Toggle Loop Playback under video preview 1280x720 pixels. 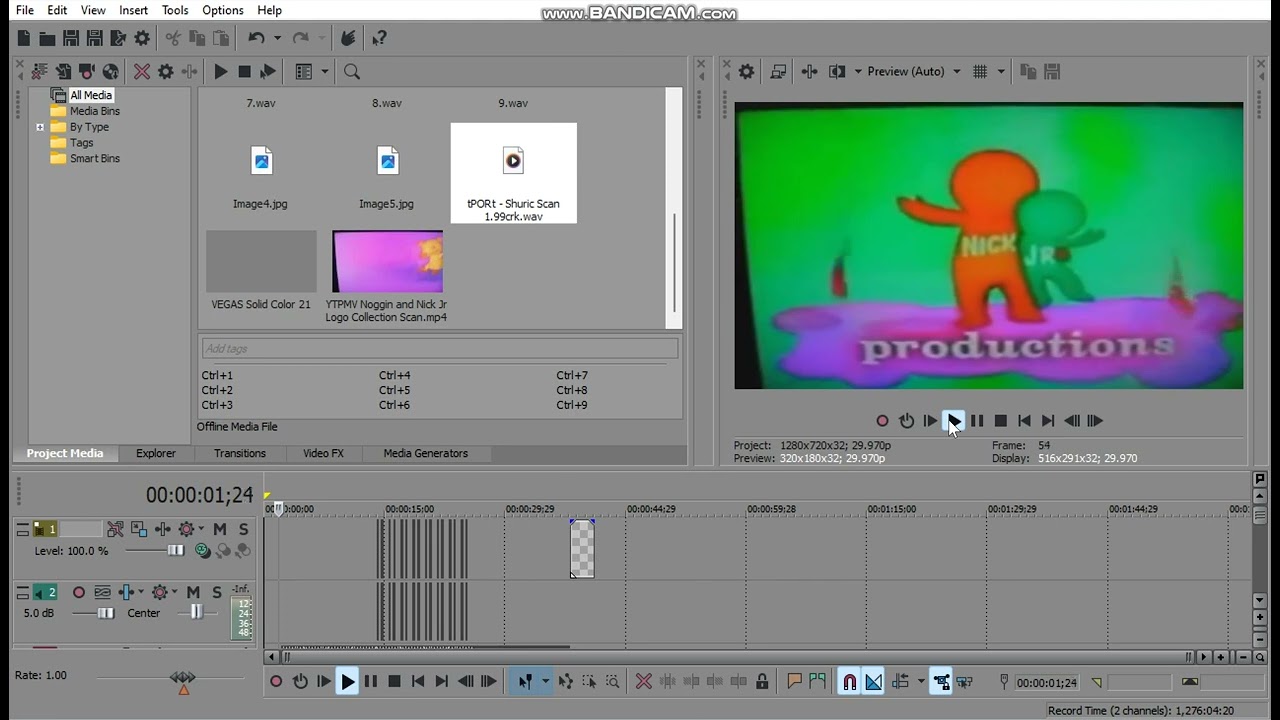coord(906,421)
